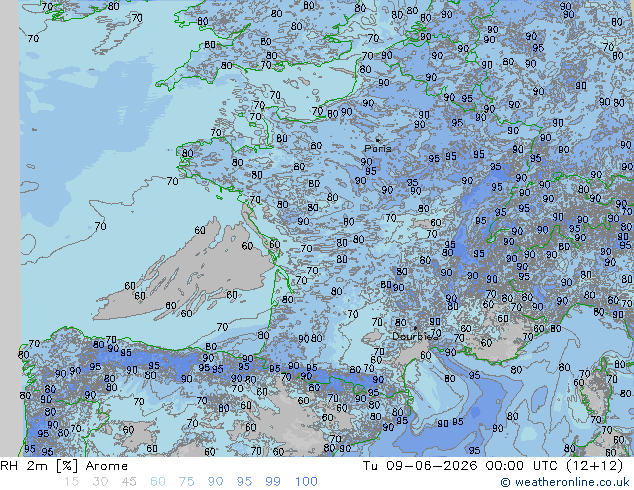Click legend value 15
This screenshot has height=490, width=634.
tap(71, 482)
